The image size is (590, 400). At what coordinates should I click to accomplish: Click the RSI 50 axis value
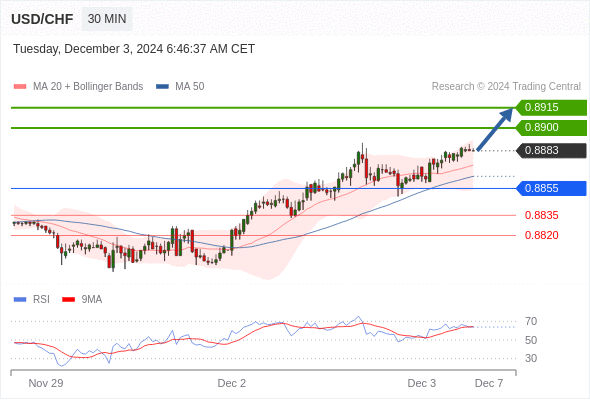coord(531,341)
